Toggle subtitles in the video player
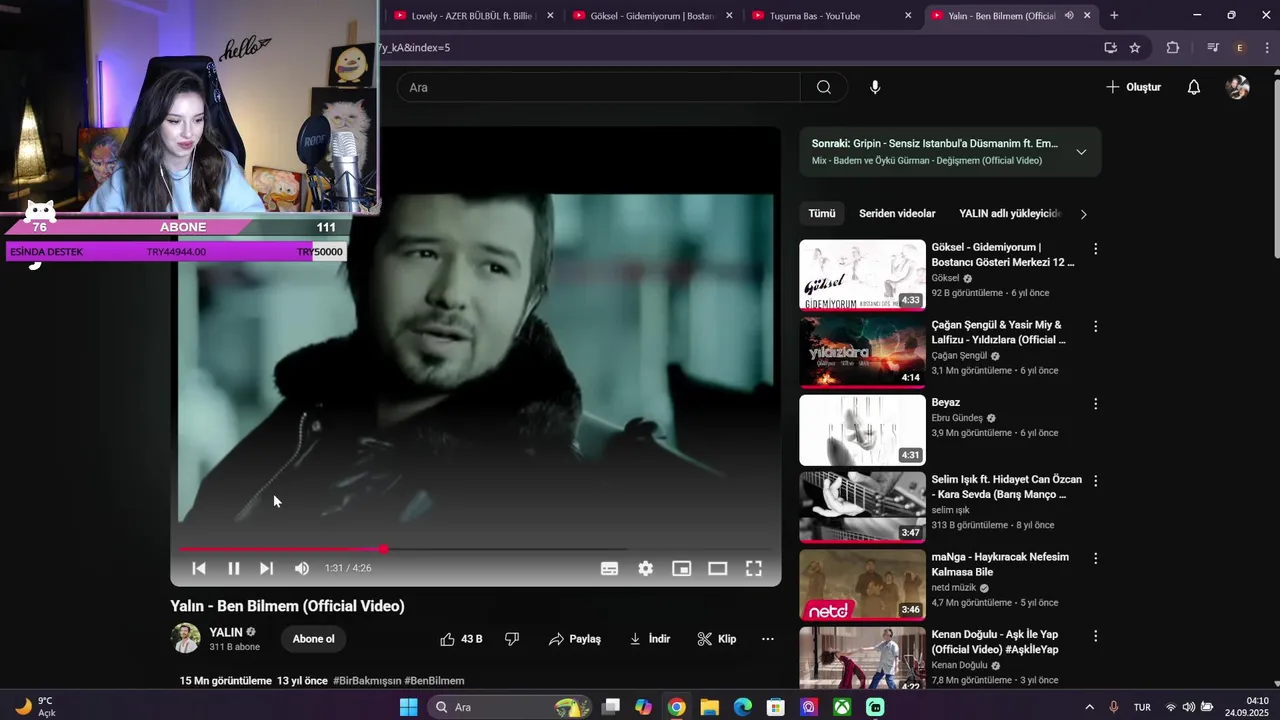Viewport: 1280px width, 720px height. coord(609,568)
